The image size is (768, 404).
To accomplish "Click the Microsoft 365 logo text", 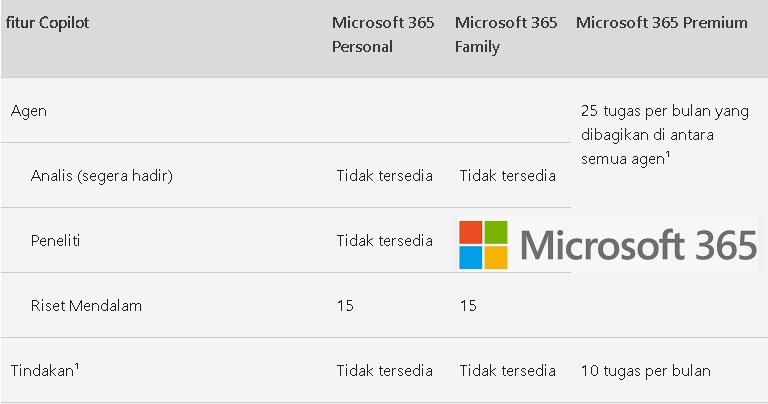I will (639, 245).
